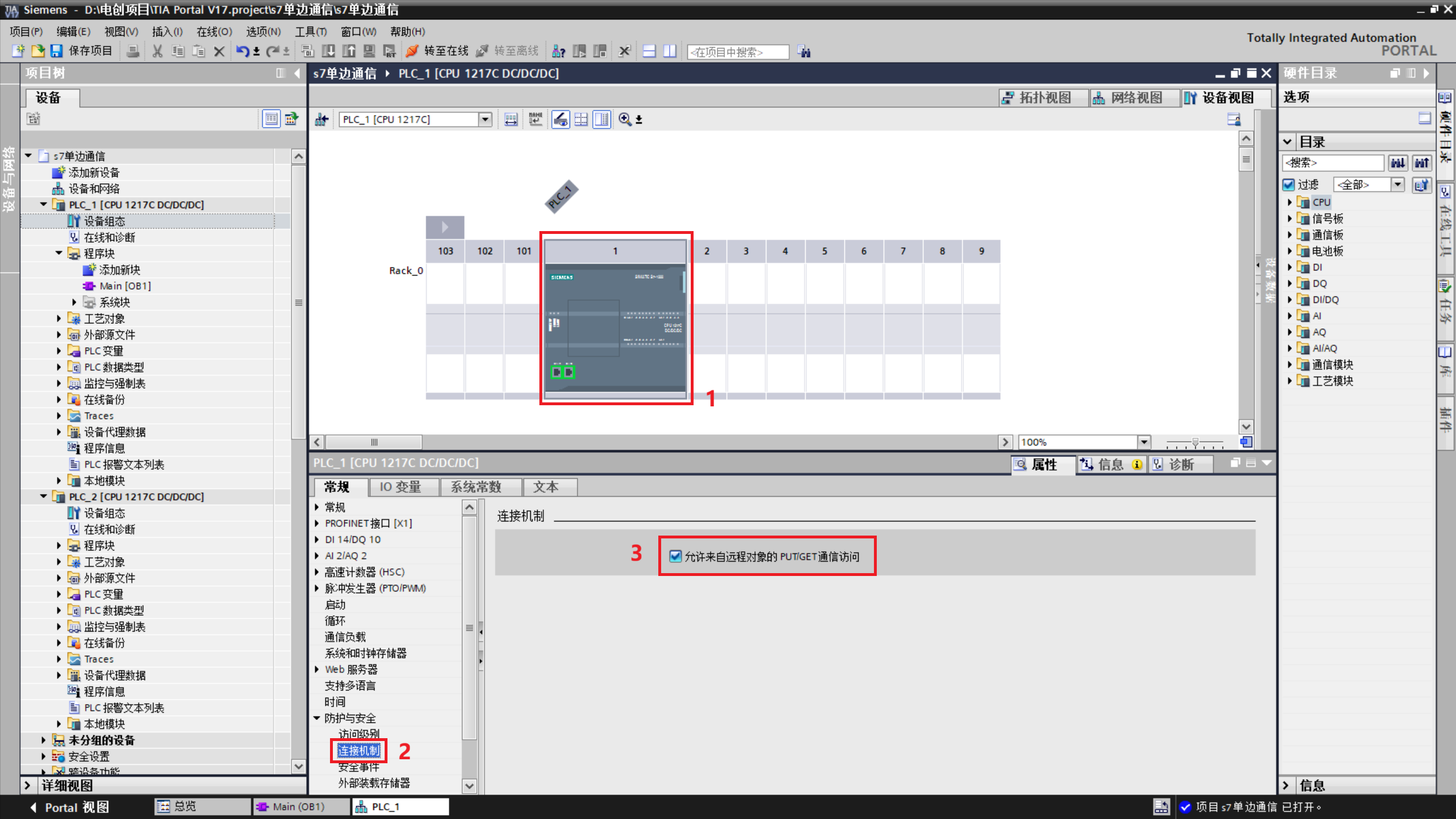The image size is (1456, 819).
Task: Click the Undo arrow icon
Action: (x=242, y=51)
